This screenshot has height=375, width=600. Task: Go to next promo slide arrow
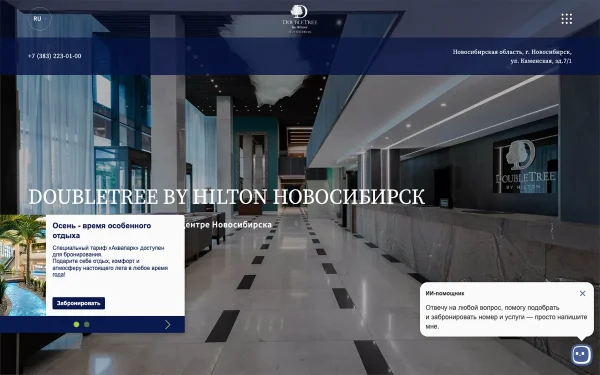[168, 324]
